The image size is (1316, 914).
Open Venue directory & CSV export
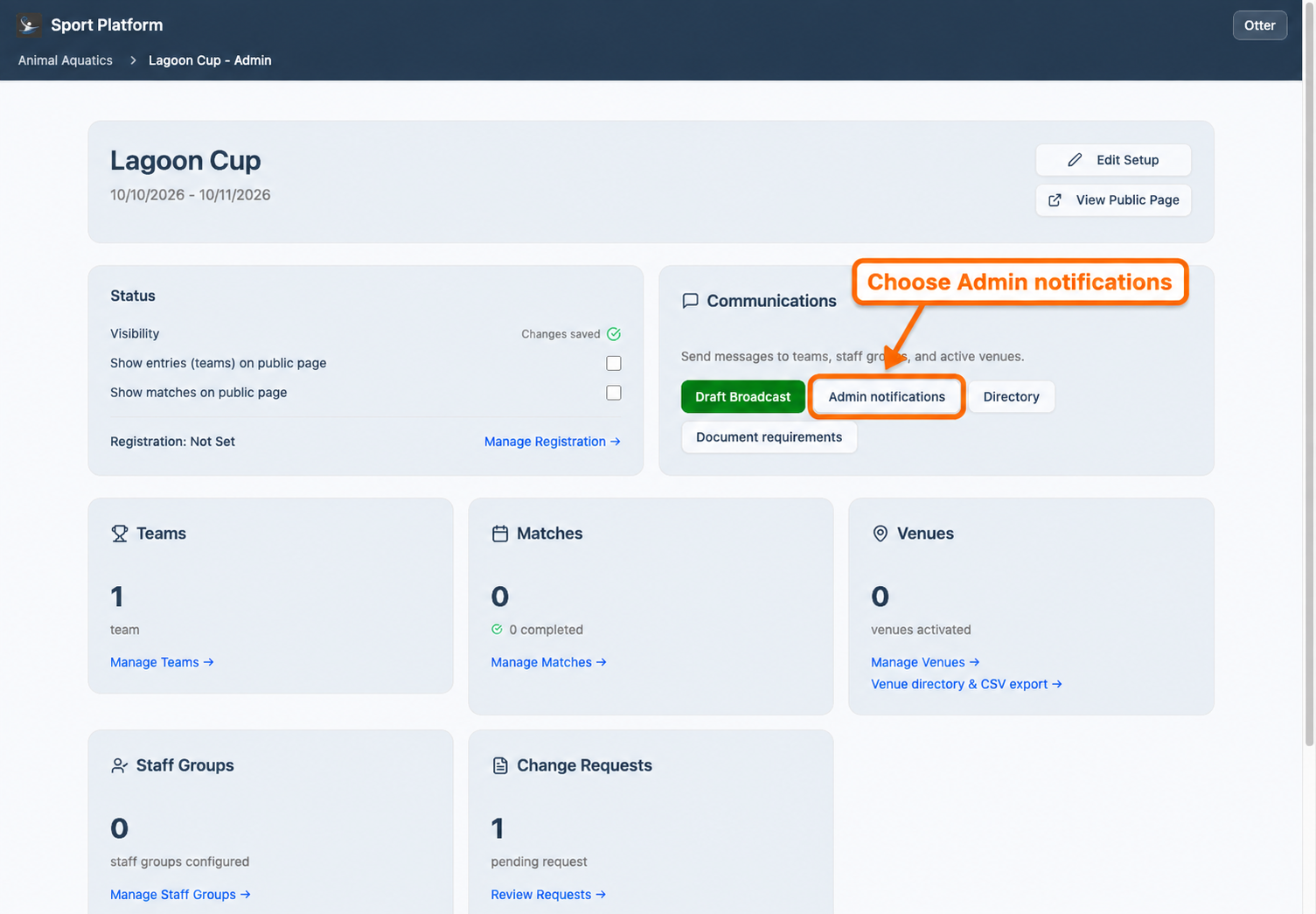(966, 684)
